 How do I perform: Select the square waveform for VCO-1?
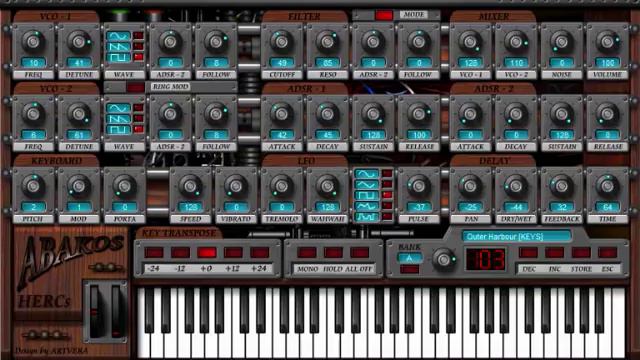pyautogui.click(x=119, y=57)
